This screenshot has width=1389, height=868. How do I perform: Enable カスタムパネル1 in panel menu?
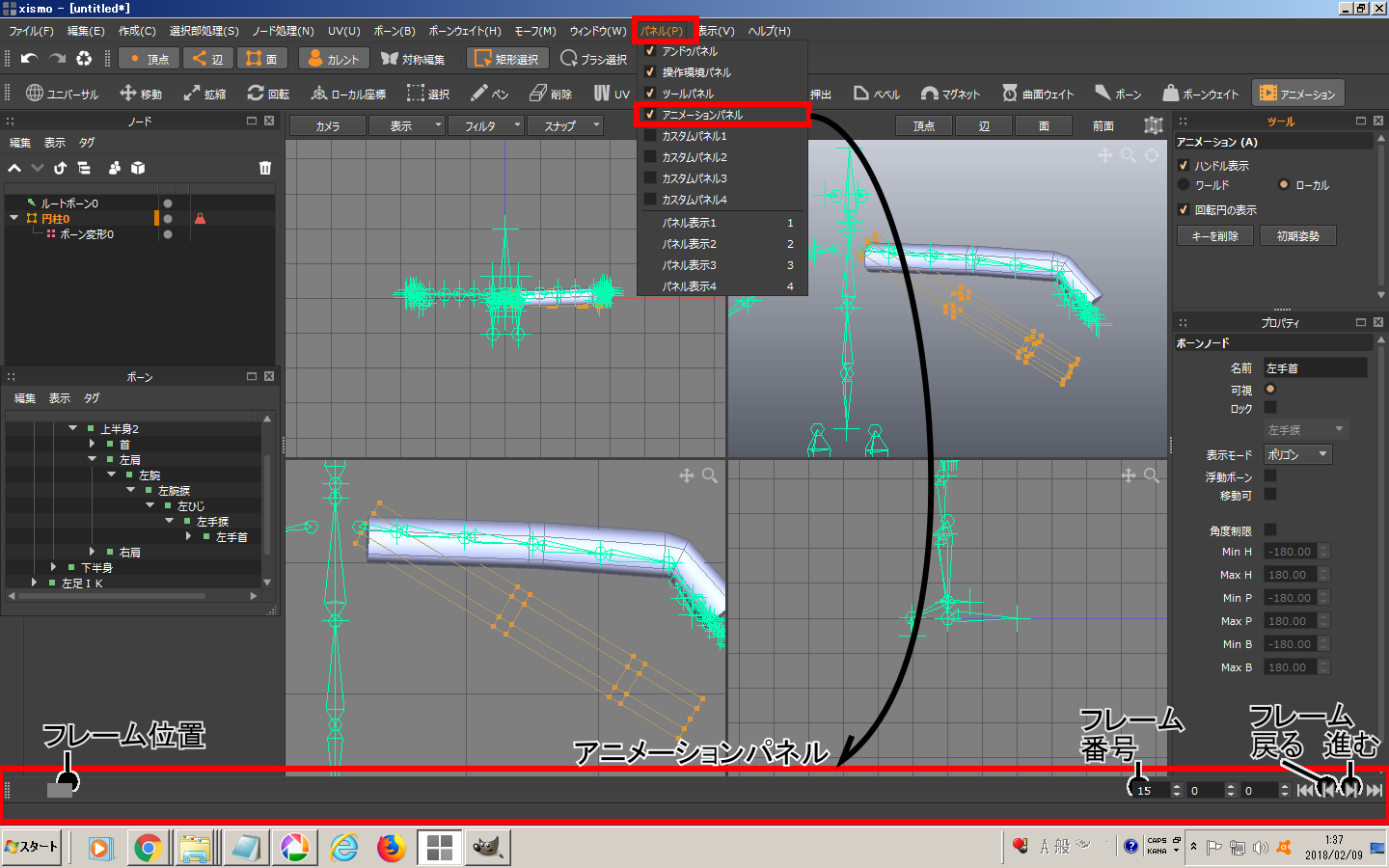point(650,136)
